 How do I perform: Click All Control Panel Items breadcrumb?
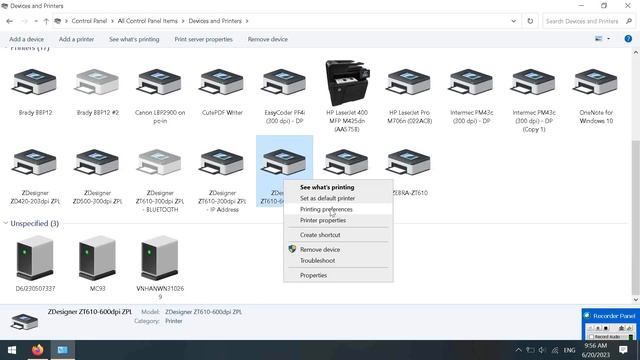148,21
